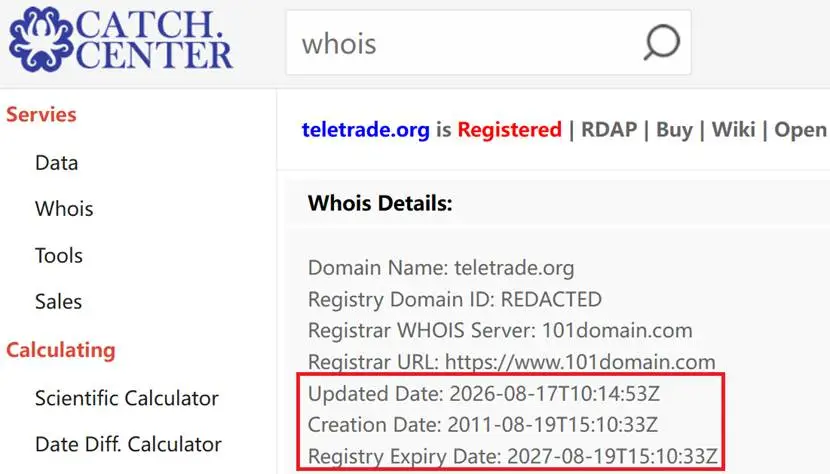Click the teletrade.org domain link
This screenshot has width=830, height=474.
point(365,129)
